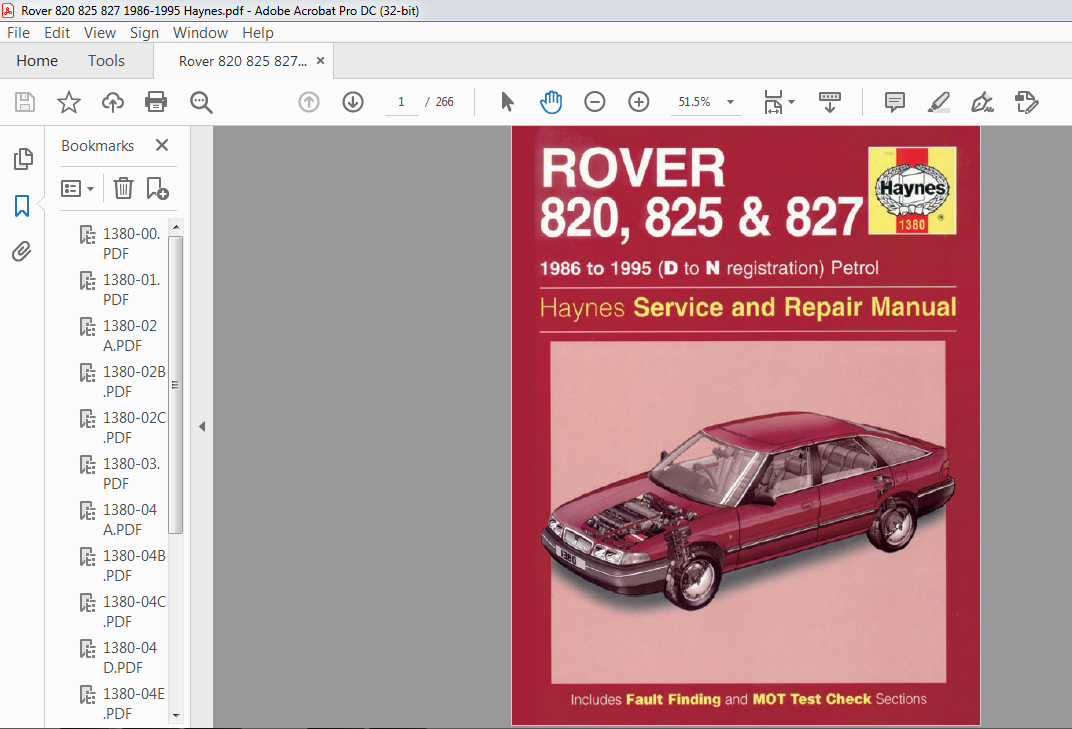The height and width of the screenshot is (729, 1072).
Task: Click the Save file icon
Action: [25, 103]
